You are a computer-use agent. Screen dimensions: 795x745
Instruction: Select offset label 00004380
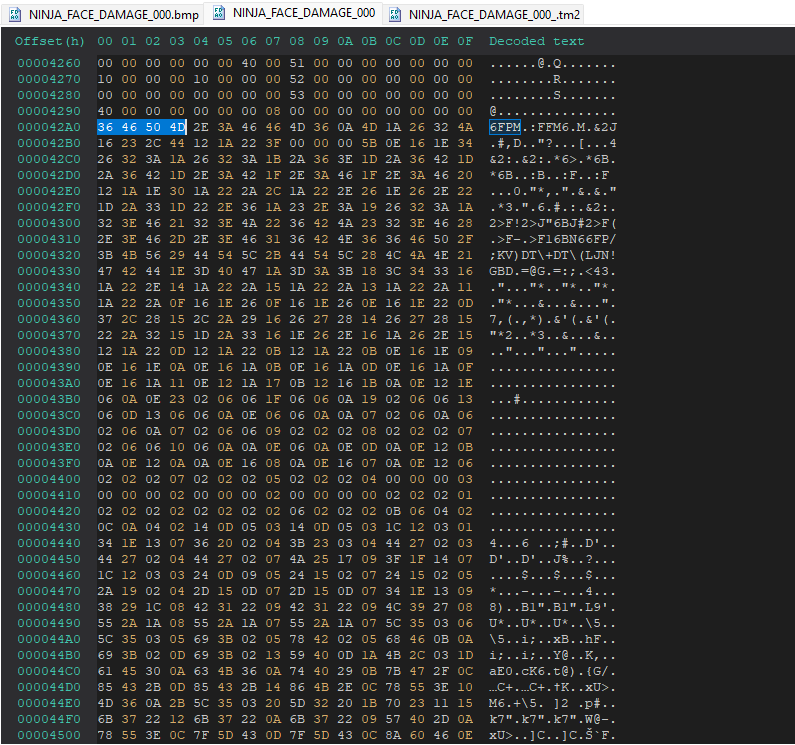(x=49, y=351)
